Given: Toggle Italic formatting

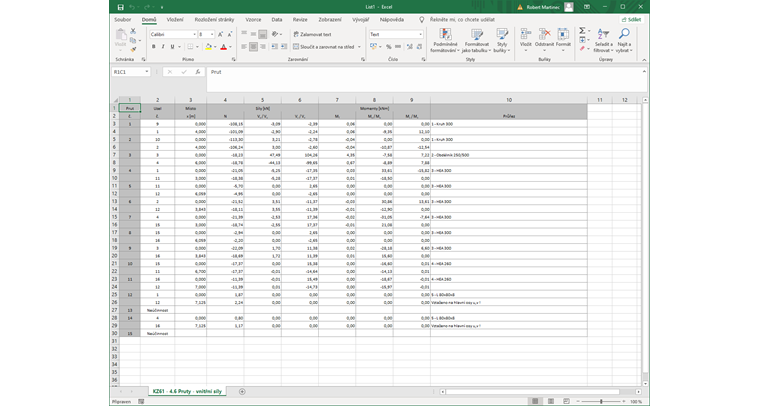Looking at the screenshot, I should (163, 47).
